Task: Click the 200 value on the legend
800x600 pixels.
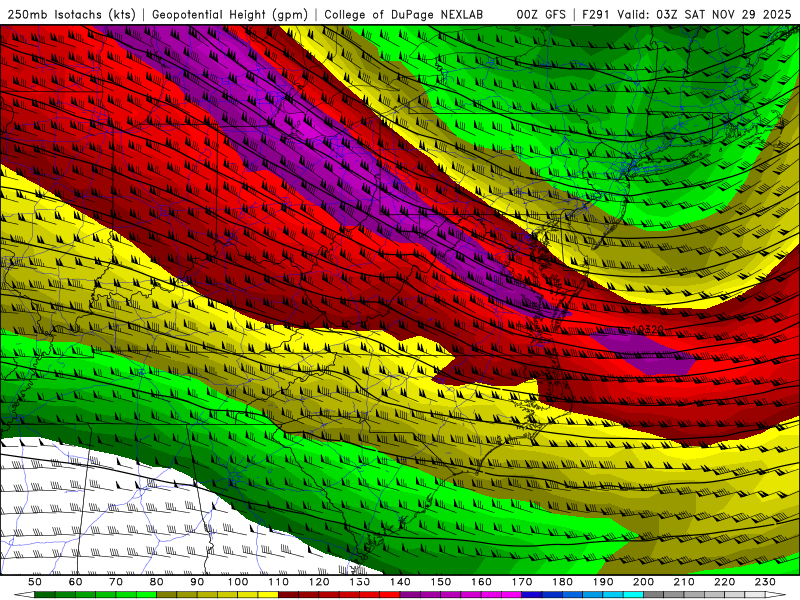Action: pyautogui.click(x=643, y=582)
